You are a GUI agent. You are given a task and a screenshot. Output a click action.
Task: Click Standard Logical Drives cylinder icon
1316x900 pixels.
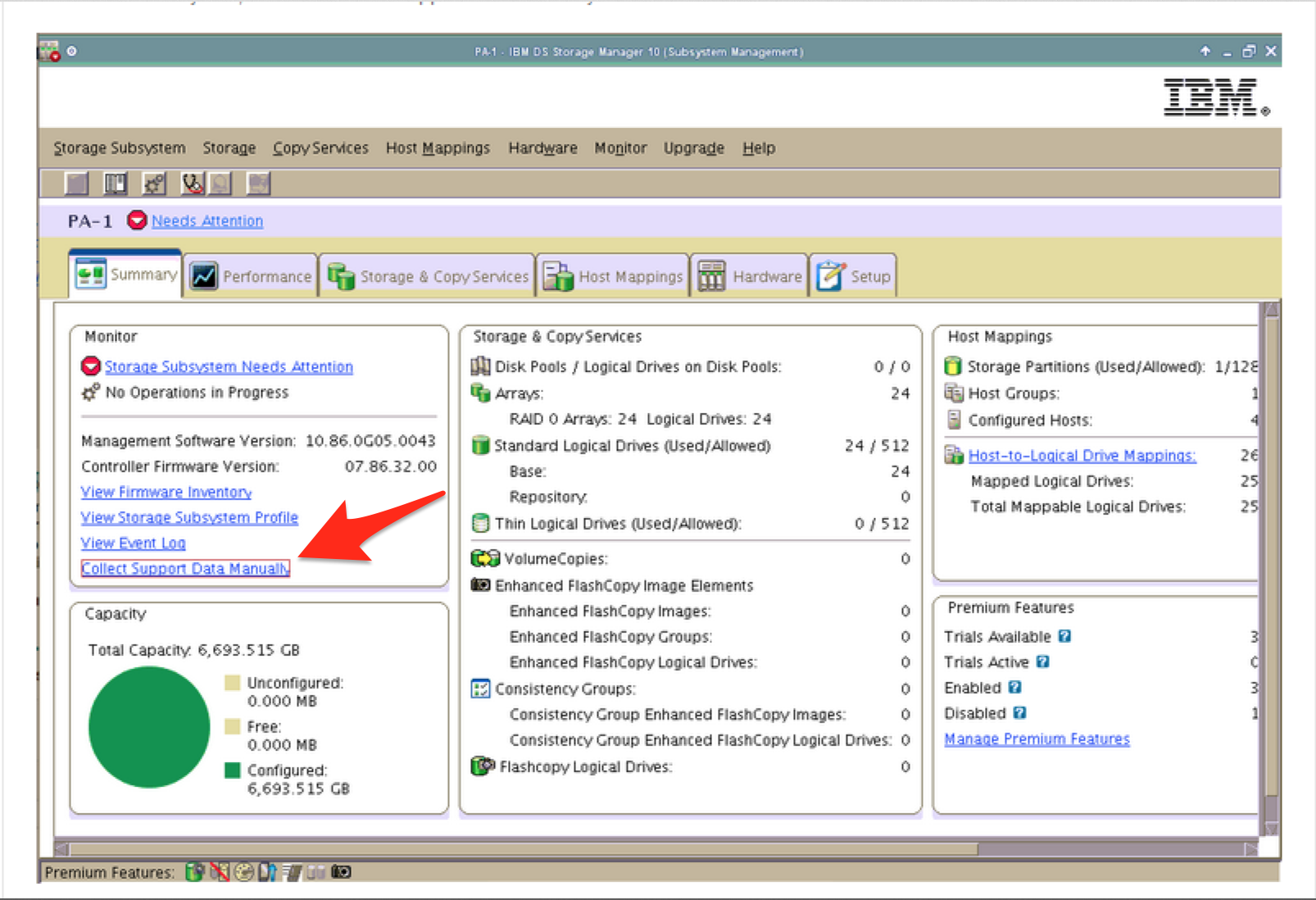pyautogui.click(x=481, y=445)
